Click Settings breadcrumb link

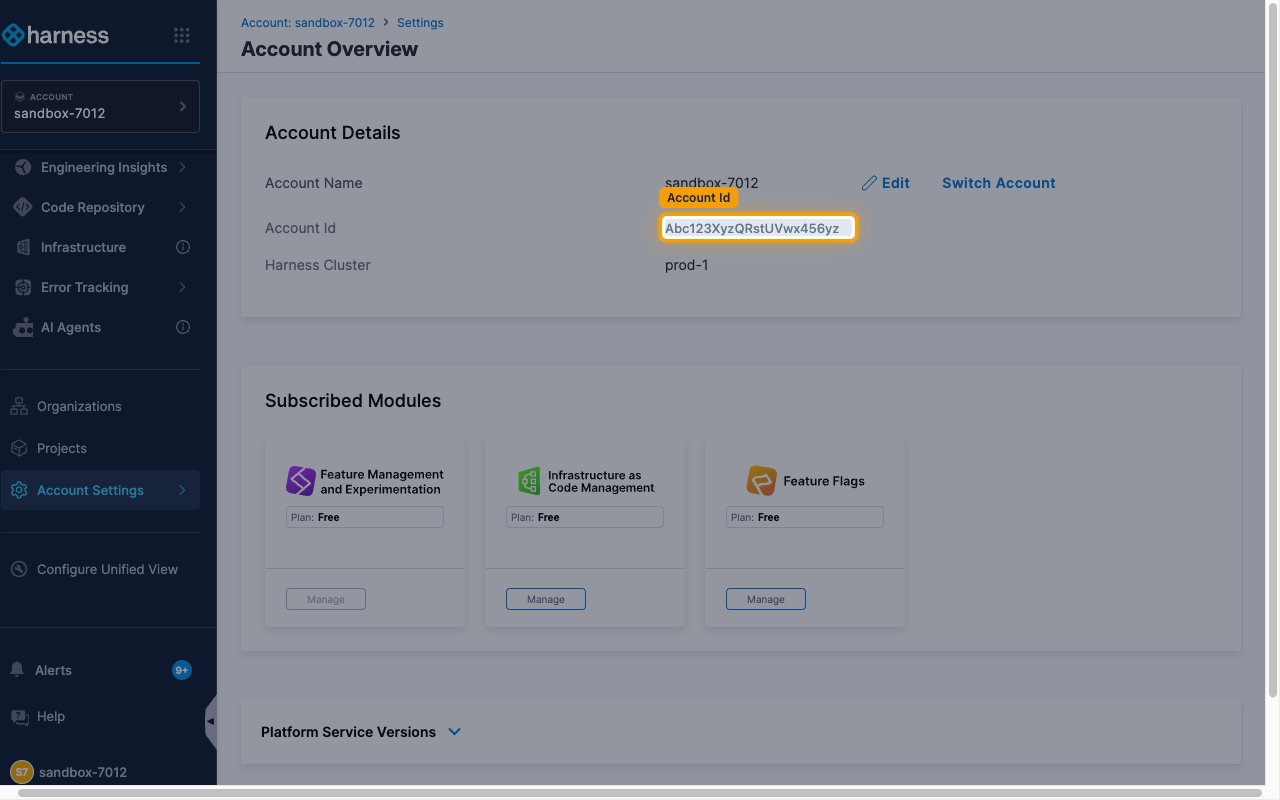point(420,22)
